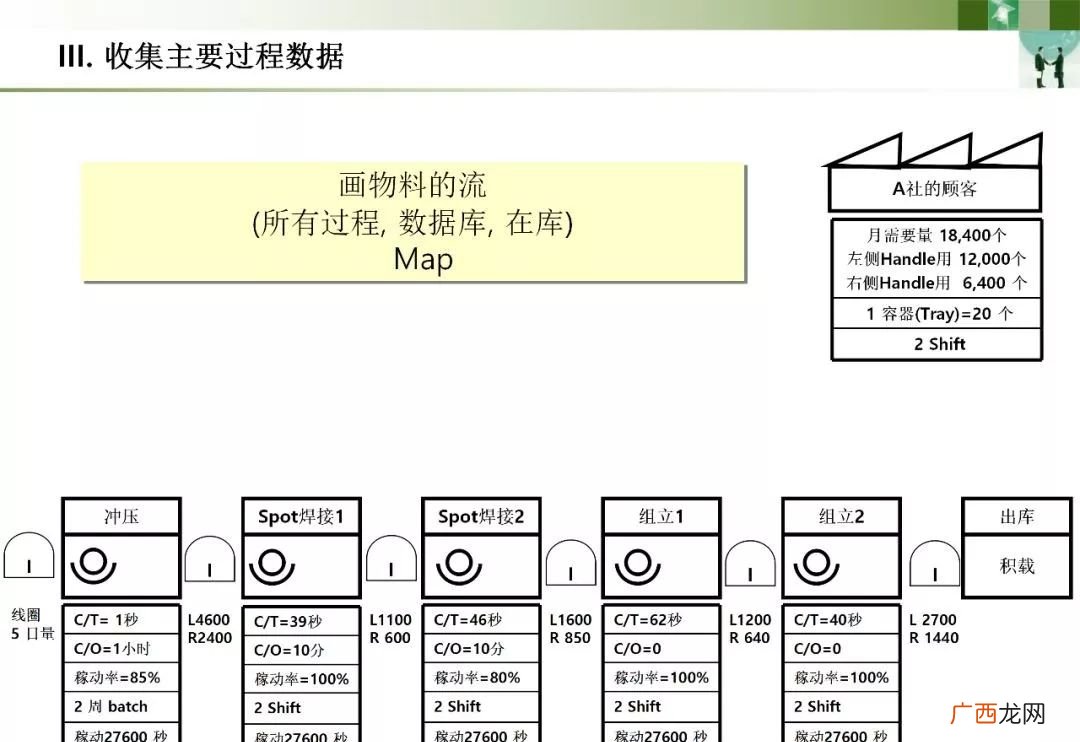Image resolution: width=1080 pixels, height=742 pixels.
Task: Click the 稼动率=85% cell
Action: (x=121, y=677)
